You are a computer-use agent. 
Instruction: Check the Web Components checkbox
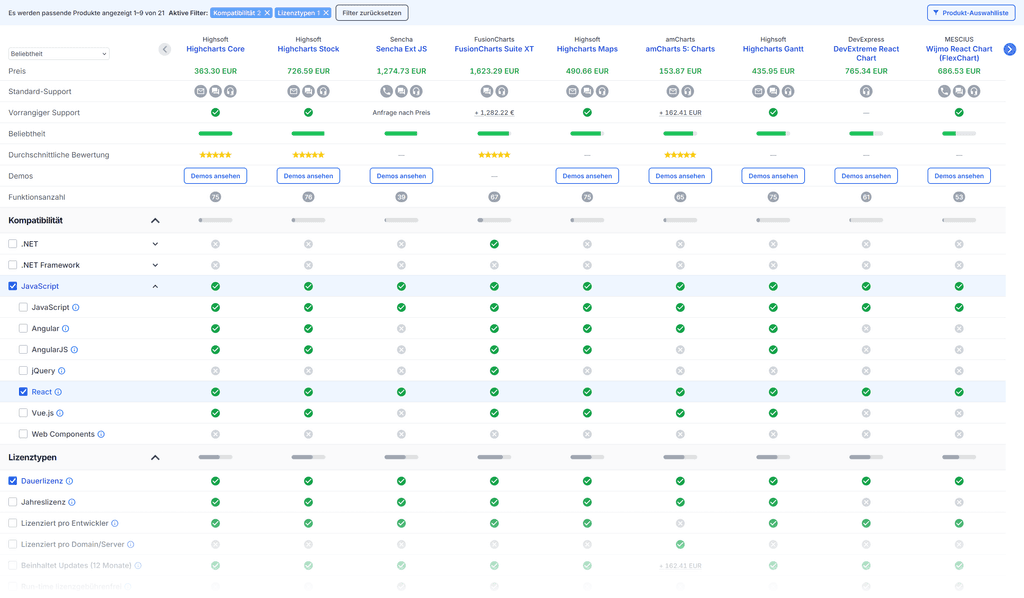pos(24,434)
